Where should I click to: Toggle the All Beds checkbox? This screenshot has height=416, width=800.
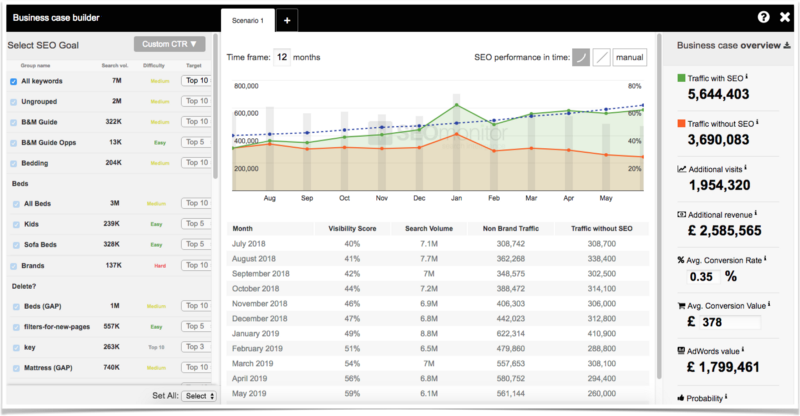pyautogui.click(x=16, y=204)
